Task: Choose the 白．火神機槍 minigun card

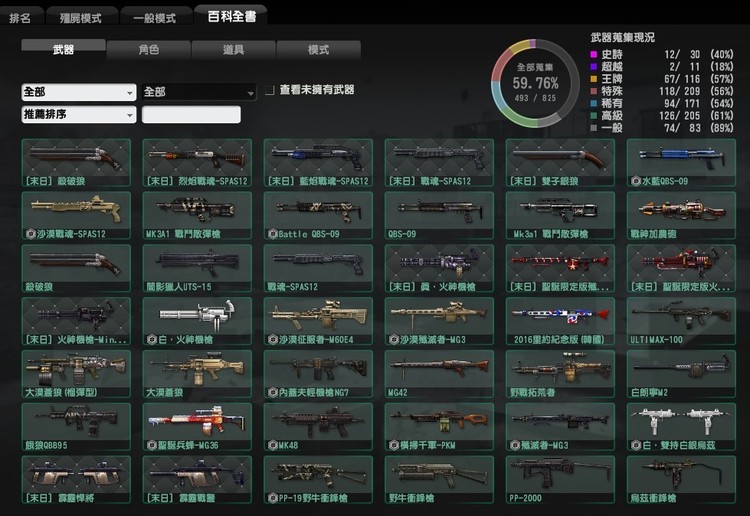Action: [x=197, y=321]
